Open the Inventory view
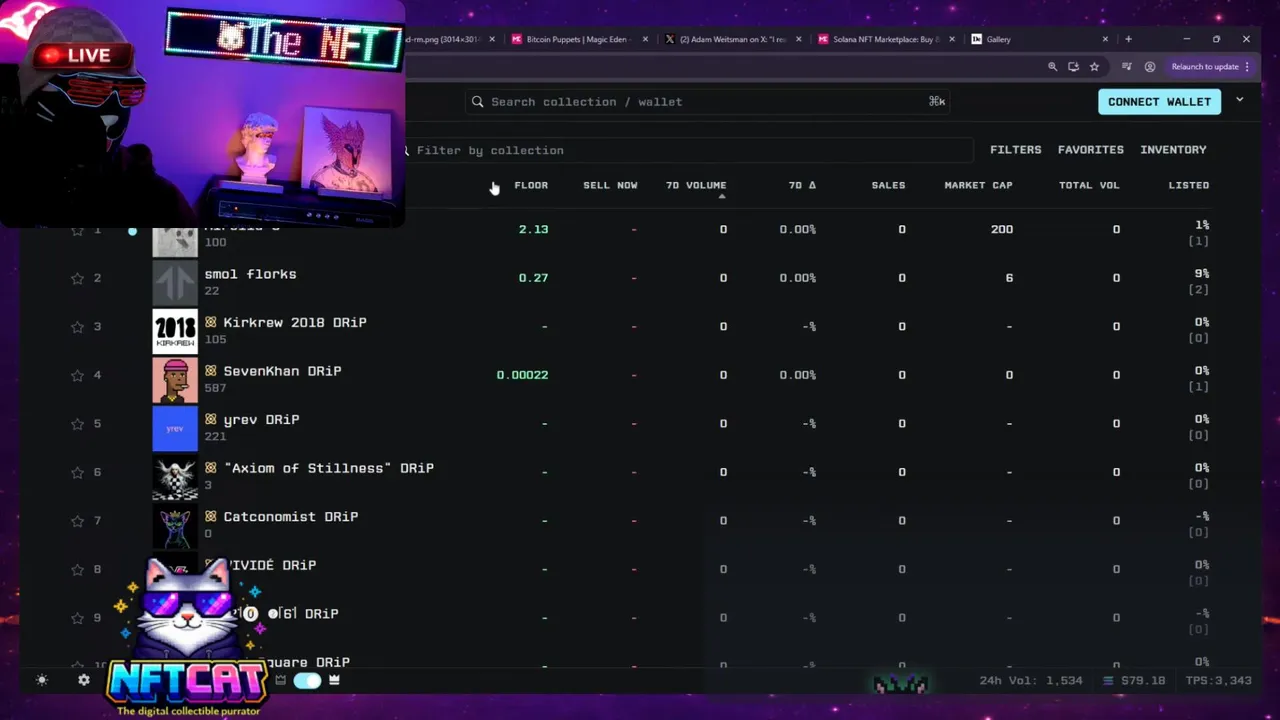The height and width of the screenshot is (720, 1280). tap(1173, 150)
